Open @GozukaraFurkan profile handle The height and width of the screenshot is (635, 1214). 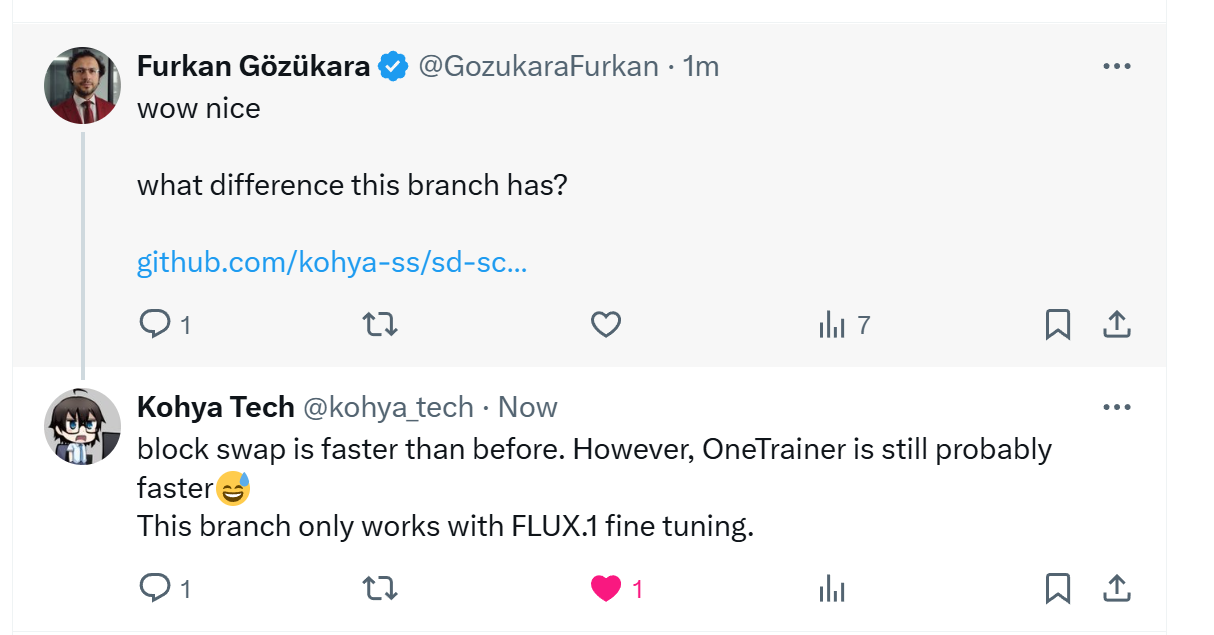[538, 66]
